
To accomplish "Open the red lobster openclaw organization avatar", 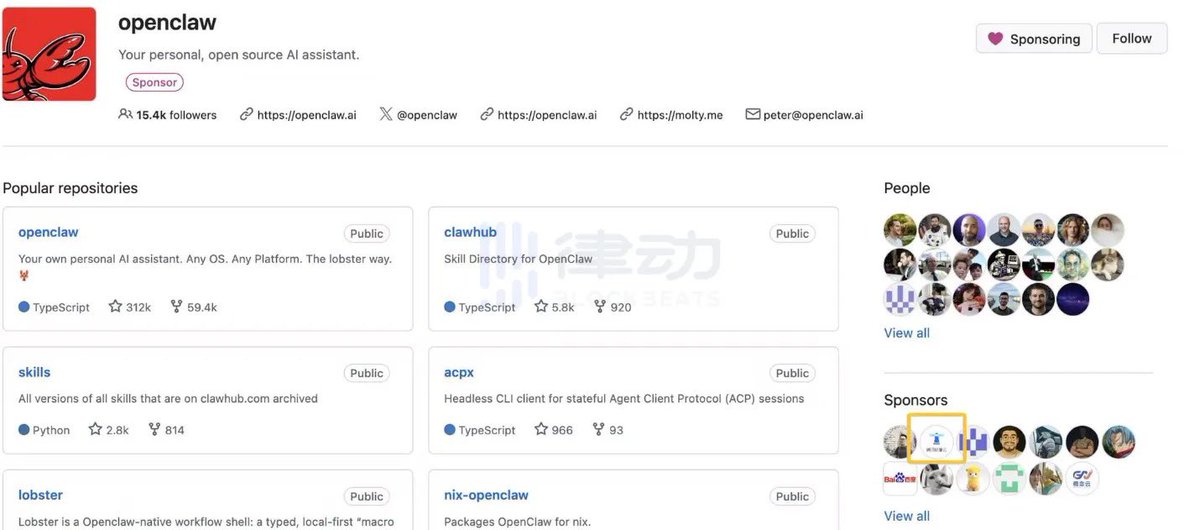I will (x=49, y=54).
